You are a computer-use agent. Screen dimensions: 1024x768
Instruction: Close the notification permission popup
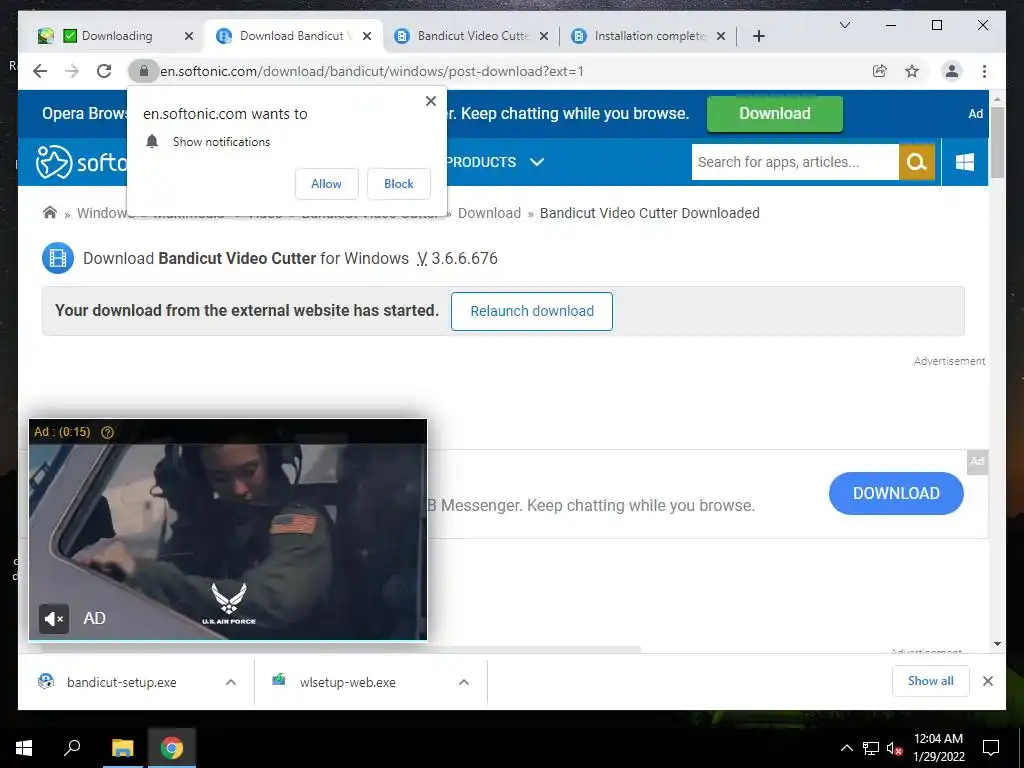point(430,101)
